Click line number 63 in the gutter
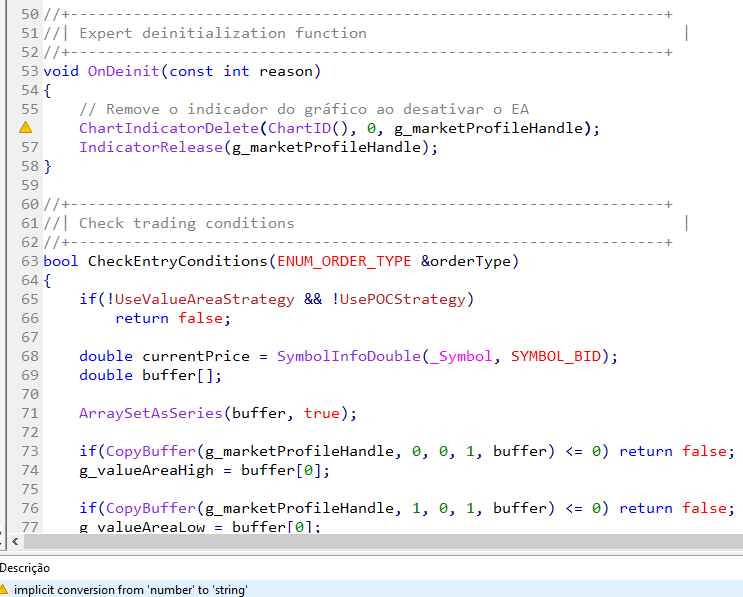The width and height of the screenshot is (743, 597). coord(29,261)
